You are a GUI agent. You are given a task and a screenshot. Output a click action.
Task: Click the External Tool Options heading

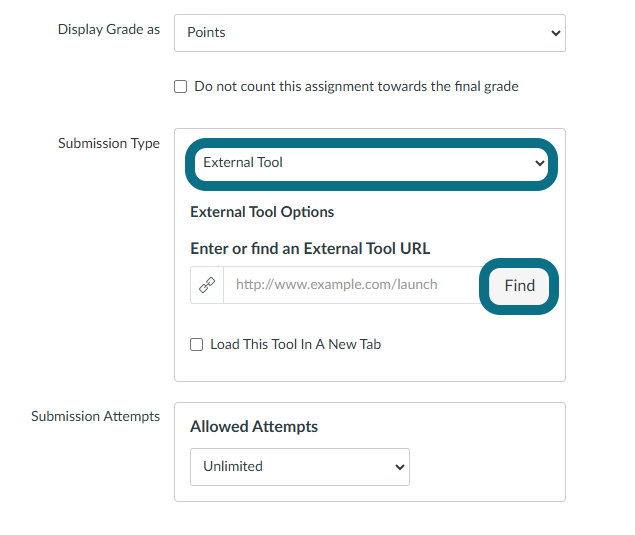(262, 212)
